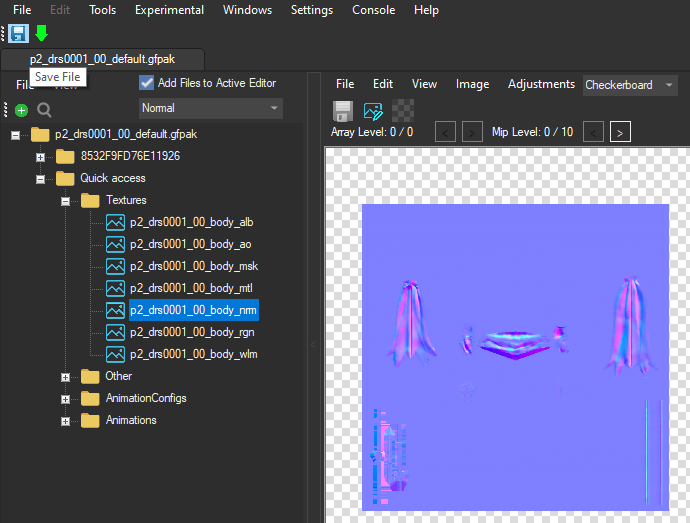Click the Other folder icon
690x523 pixels.
(90, 376)
